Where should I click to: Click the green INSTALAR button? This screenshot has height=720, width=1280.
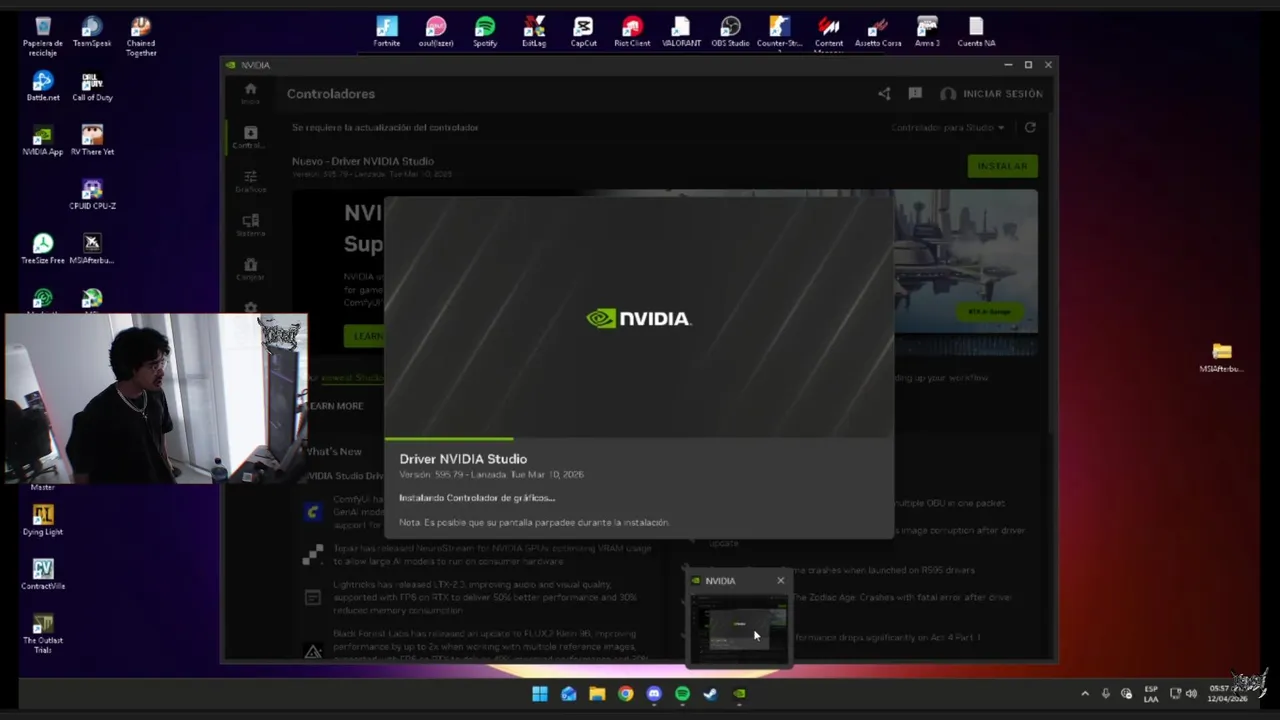(x=1002, y=166)
